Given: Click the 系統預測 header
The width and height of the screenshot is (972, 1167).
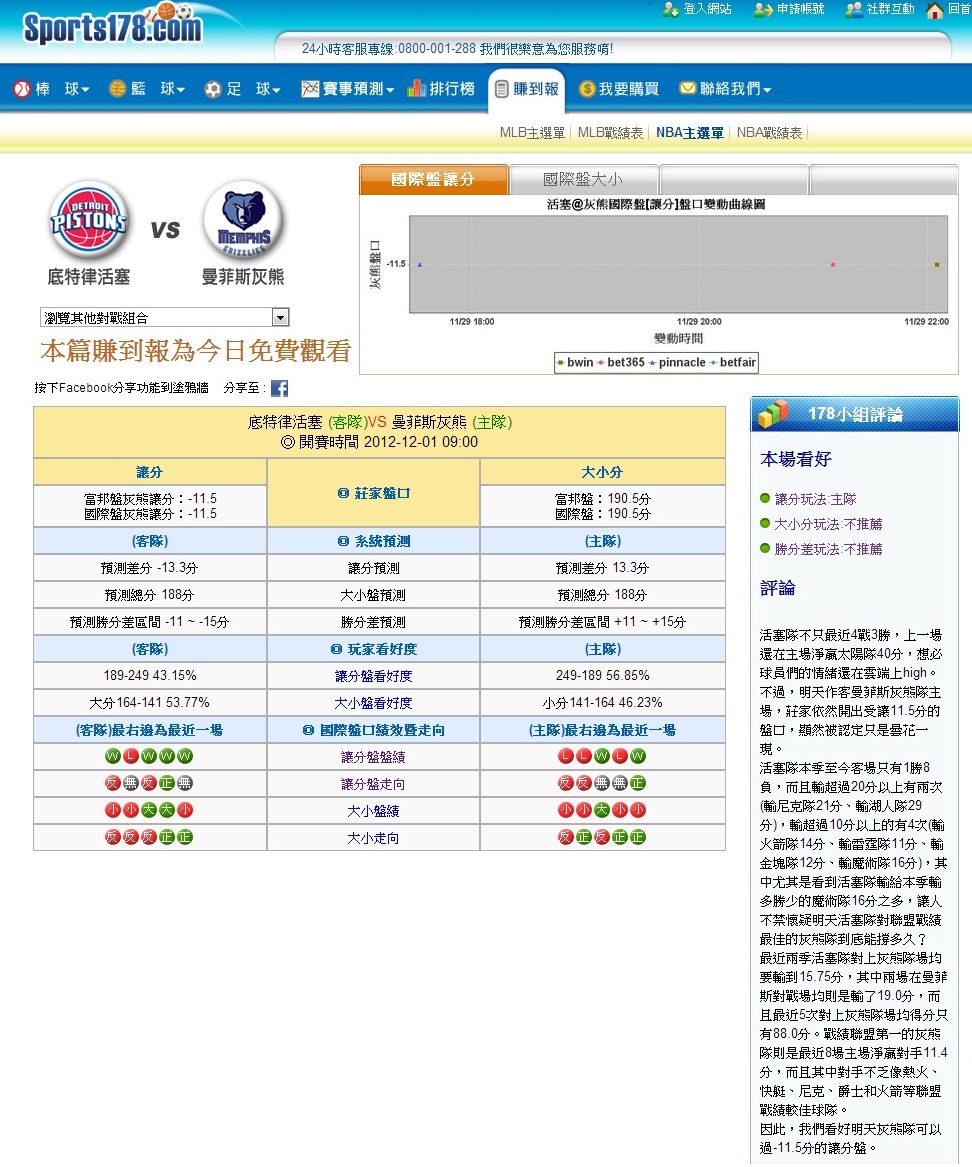Looking at the screenshot, I should (x=374, y=541).
